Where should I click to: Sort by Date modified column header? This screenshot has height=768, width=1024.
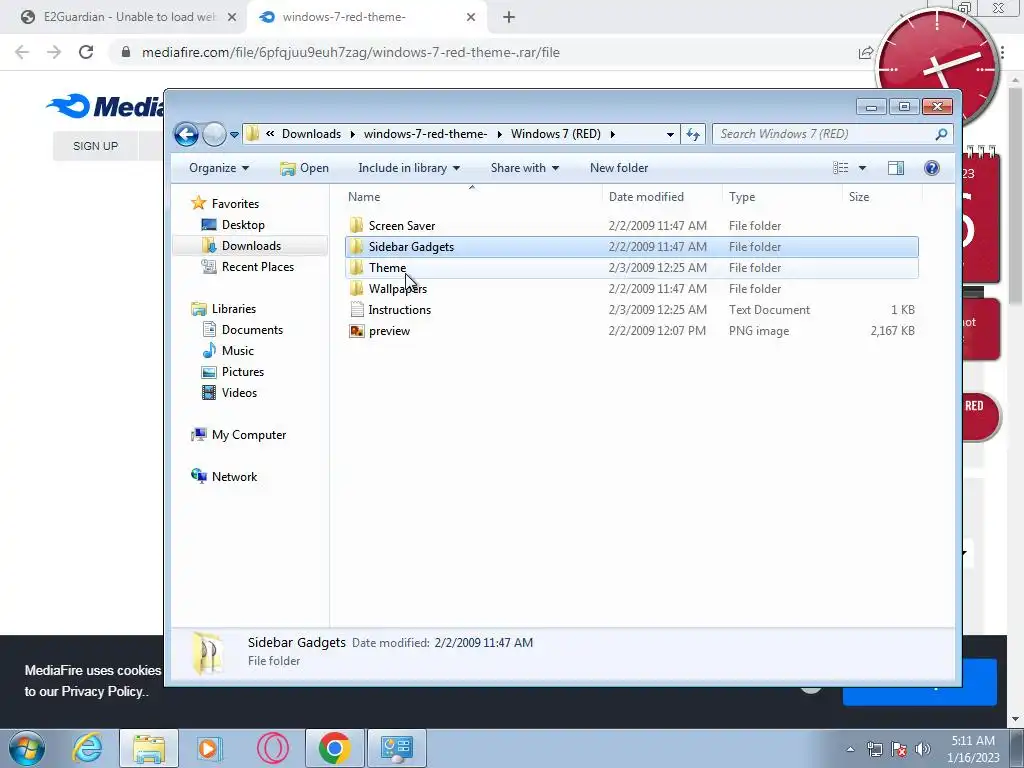(x=662, y=197)
